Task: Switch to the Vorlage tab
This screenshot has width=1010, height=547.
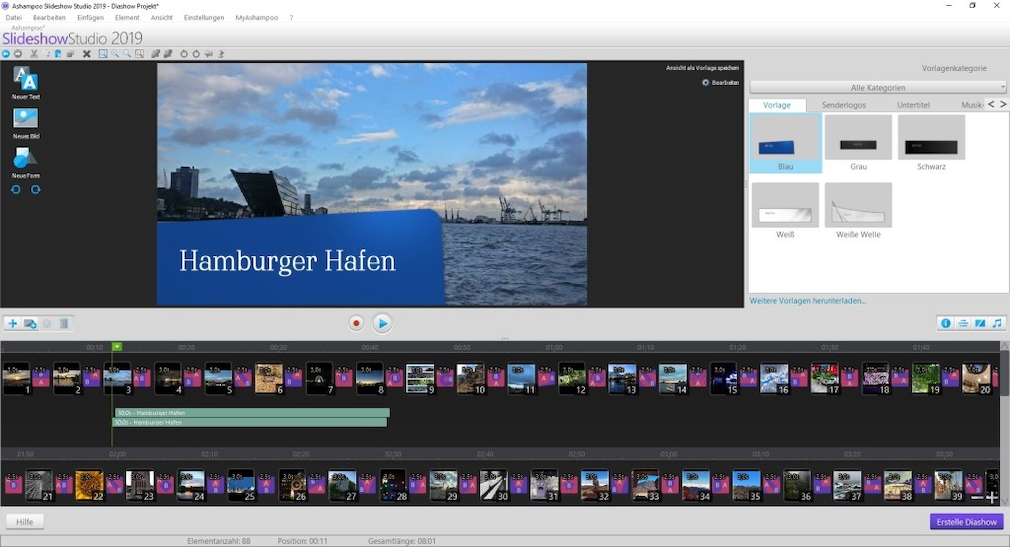Action: (x=777, y=105)
